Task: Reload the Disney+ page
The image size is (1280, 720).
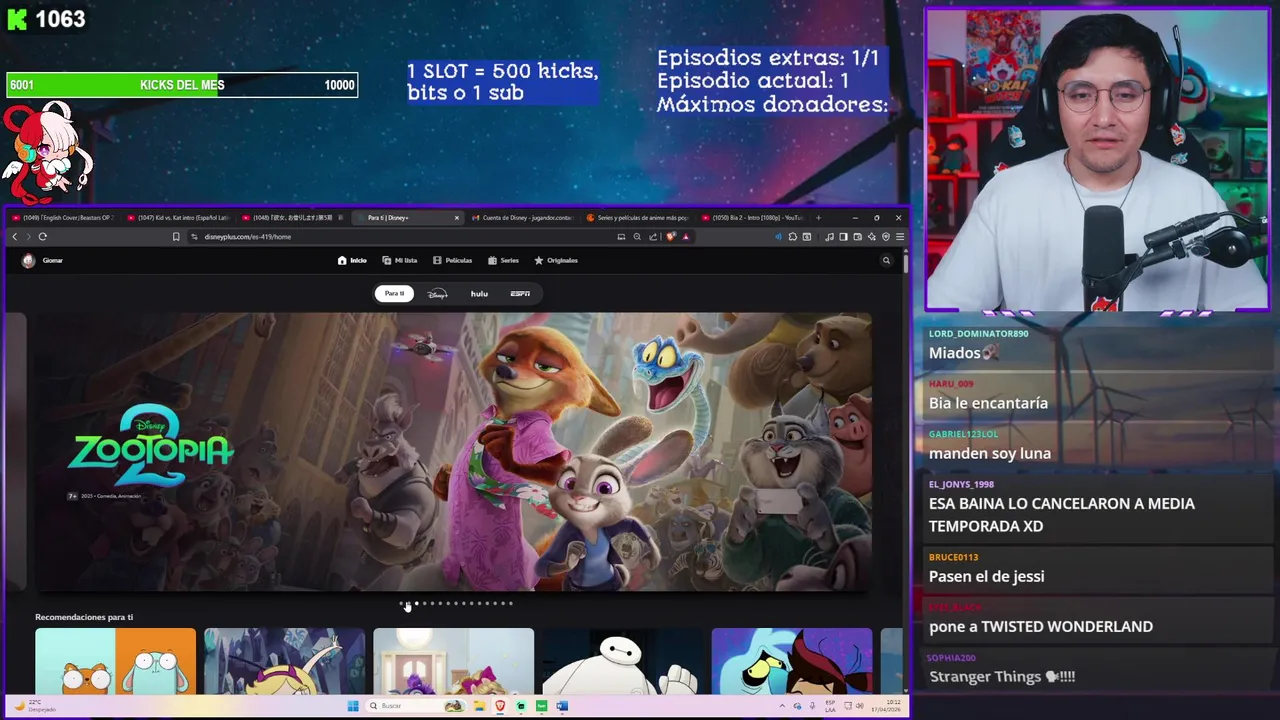Action: (x=42, y=237)
